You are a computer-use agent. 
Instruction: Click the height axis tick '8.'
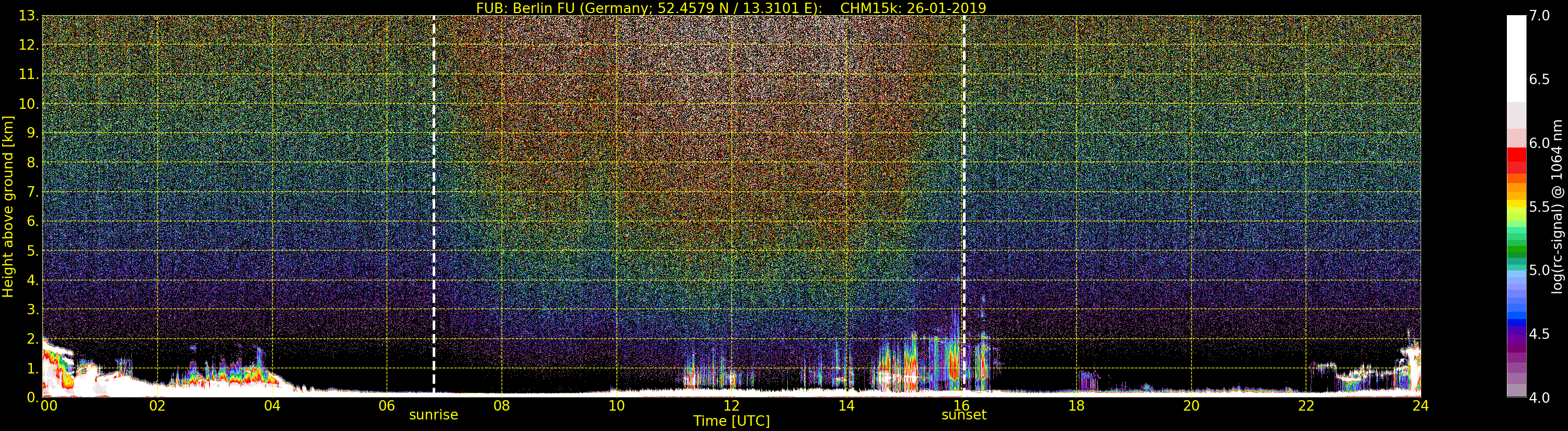click(x=33, y=163)
